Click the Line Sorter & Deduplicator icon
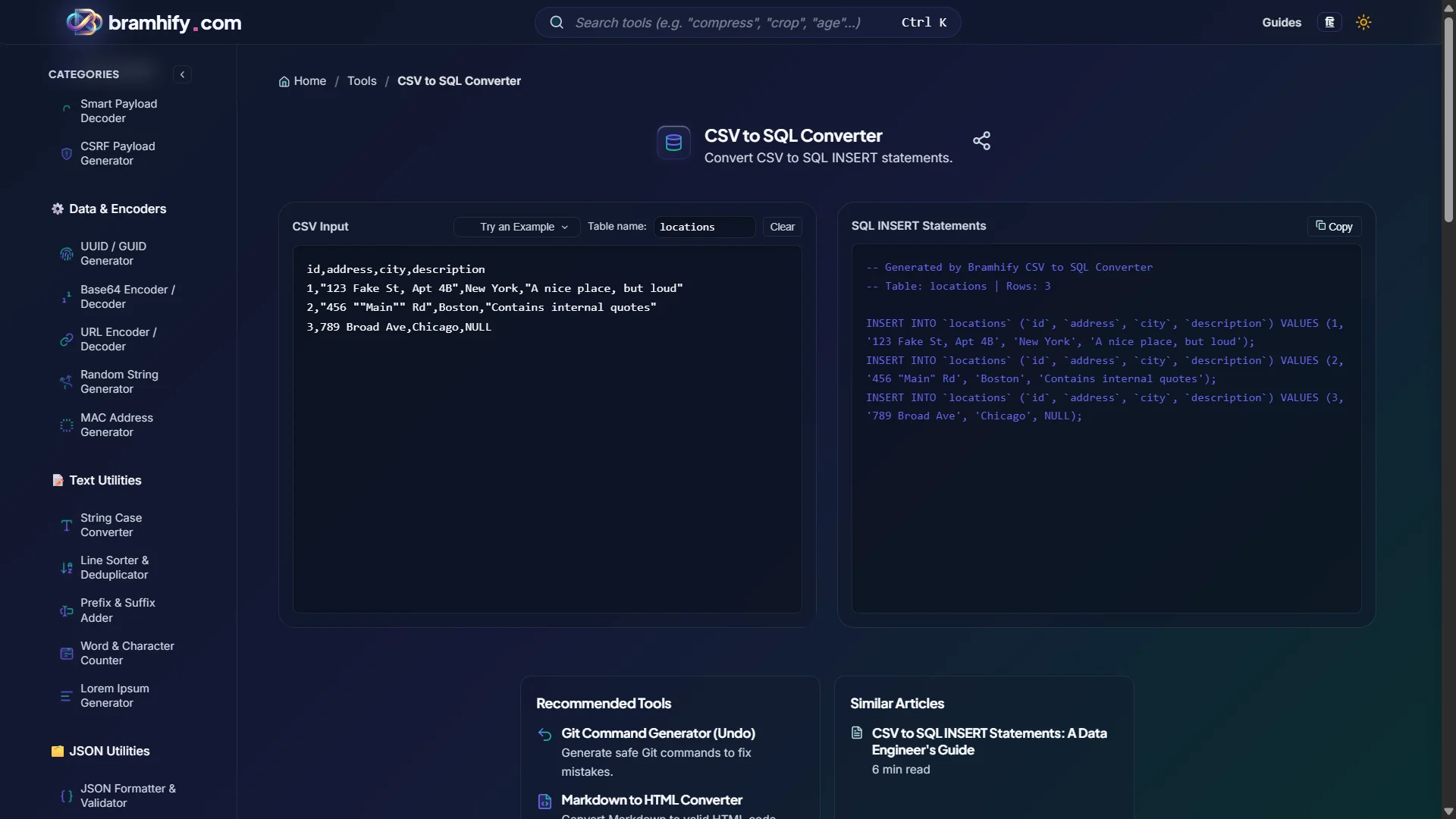 coord(67,567)
